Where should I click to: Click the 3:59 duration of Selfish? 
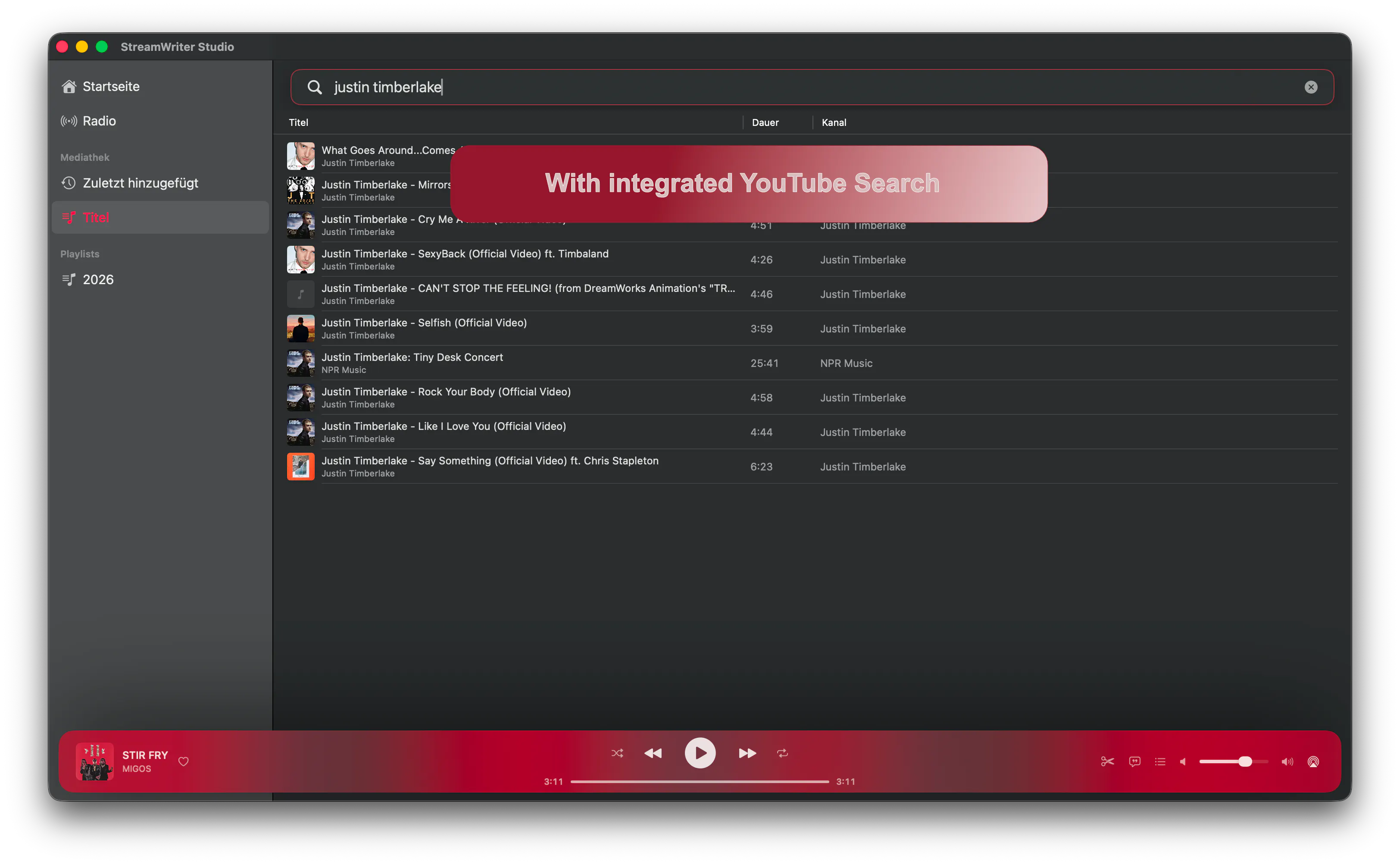click(x=761, y=329)
